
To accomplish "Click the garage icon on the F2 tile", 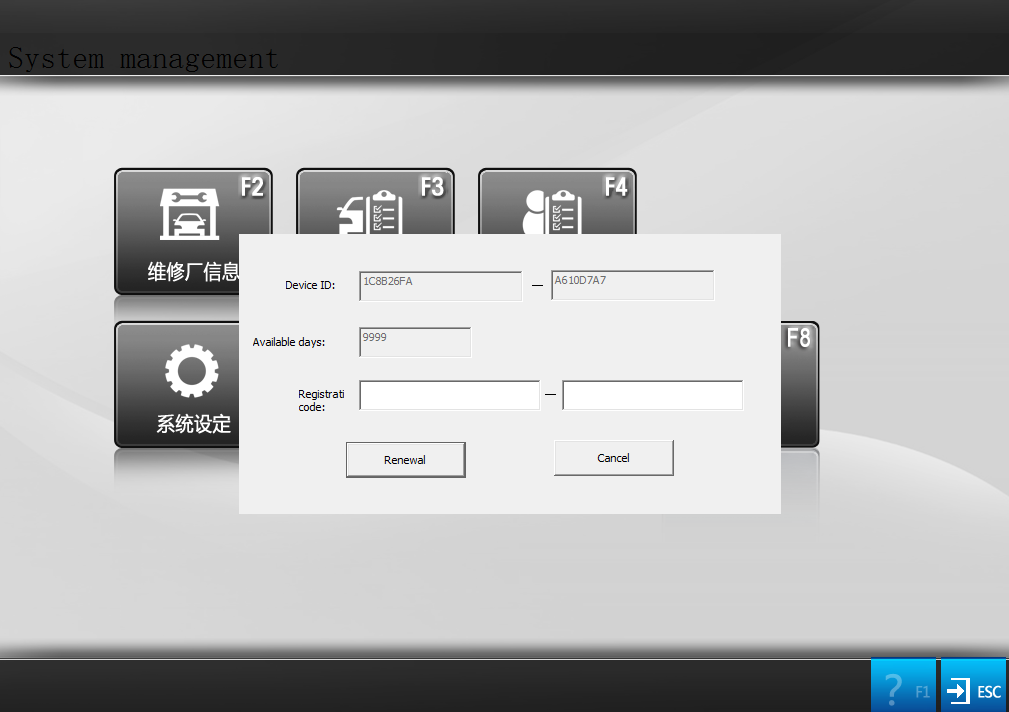I will click(x=189, y=213).
